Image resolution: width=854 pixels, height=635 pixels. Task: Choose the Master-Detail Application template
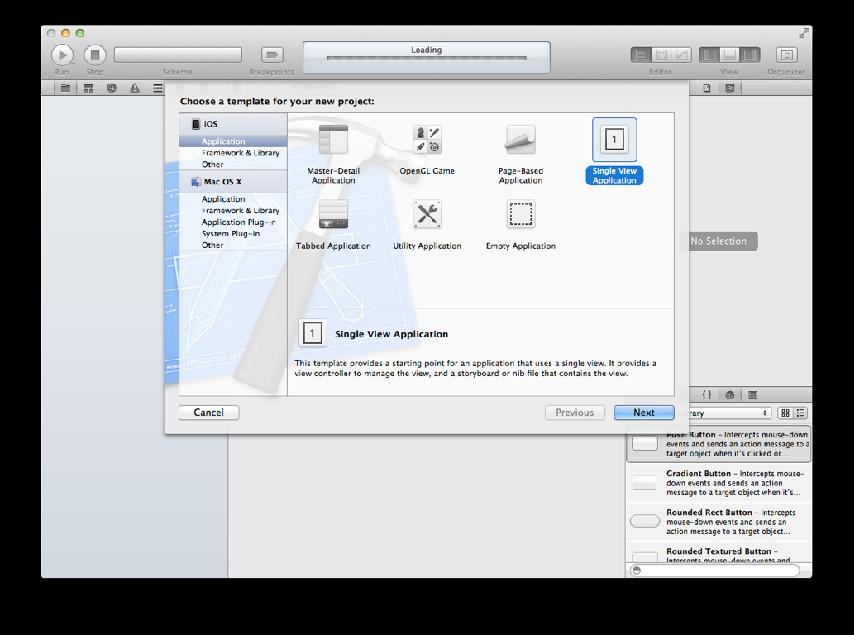(333, 154)
